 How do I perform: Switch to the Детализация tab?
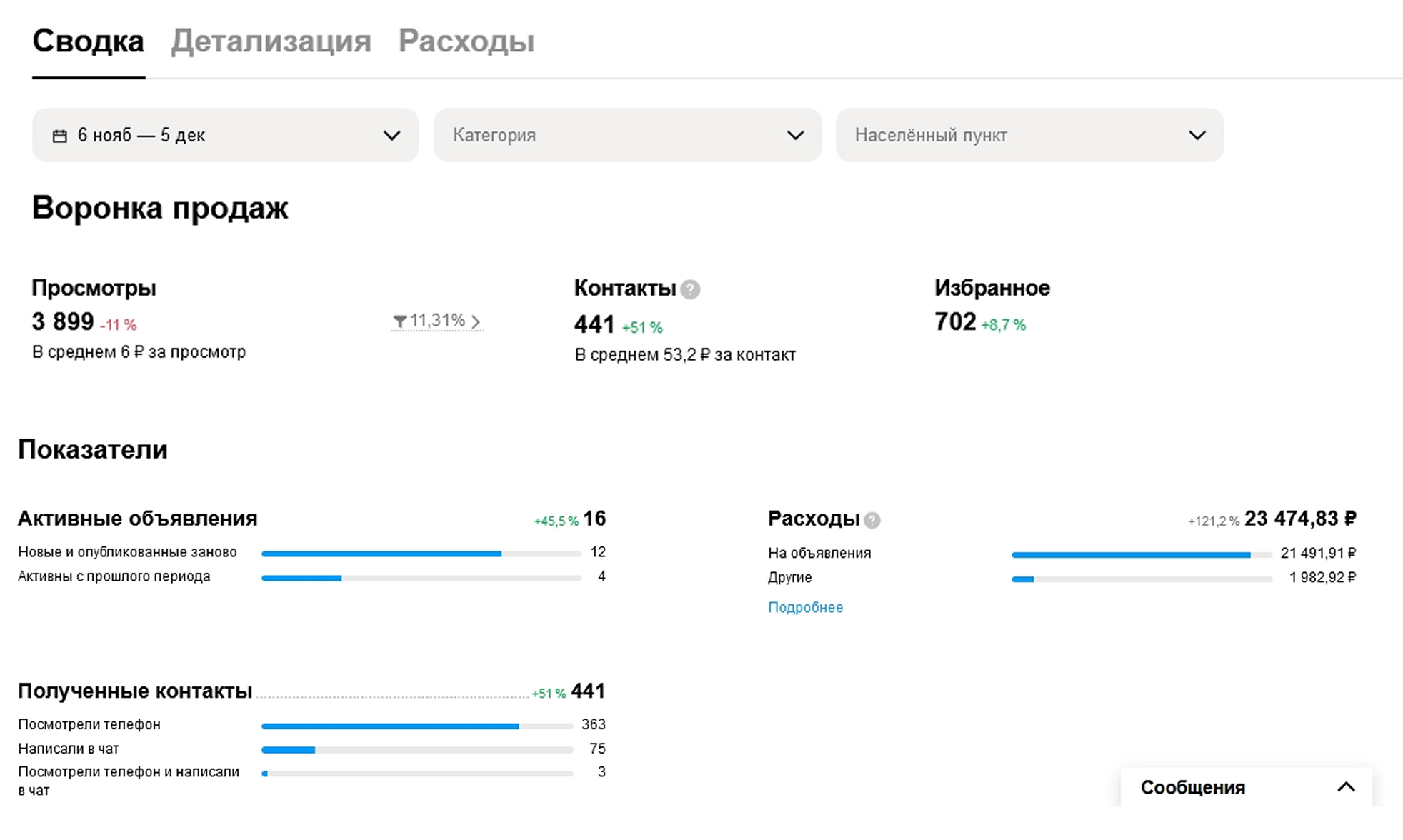pyautogui.click(x=271, y=41)
